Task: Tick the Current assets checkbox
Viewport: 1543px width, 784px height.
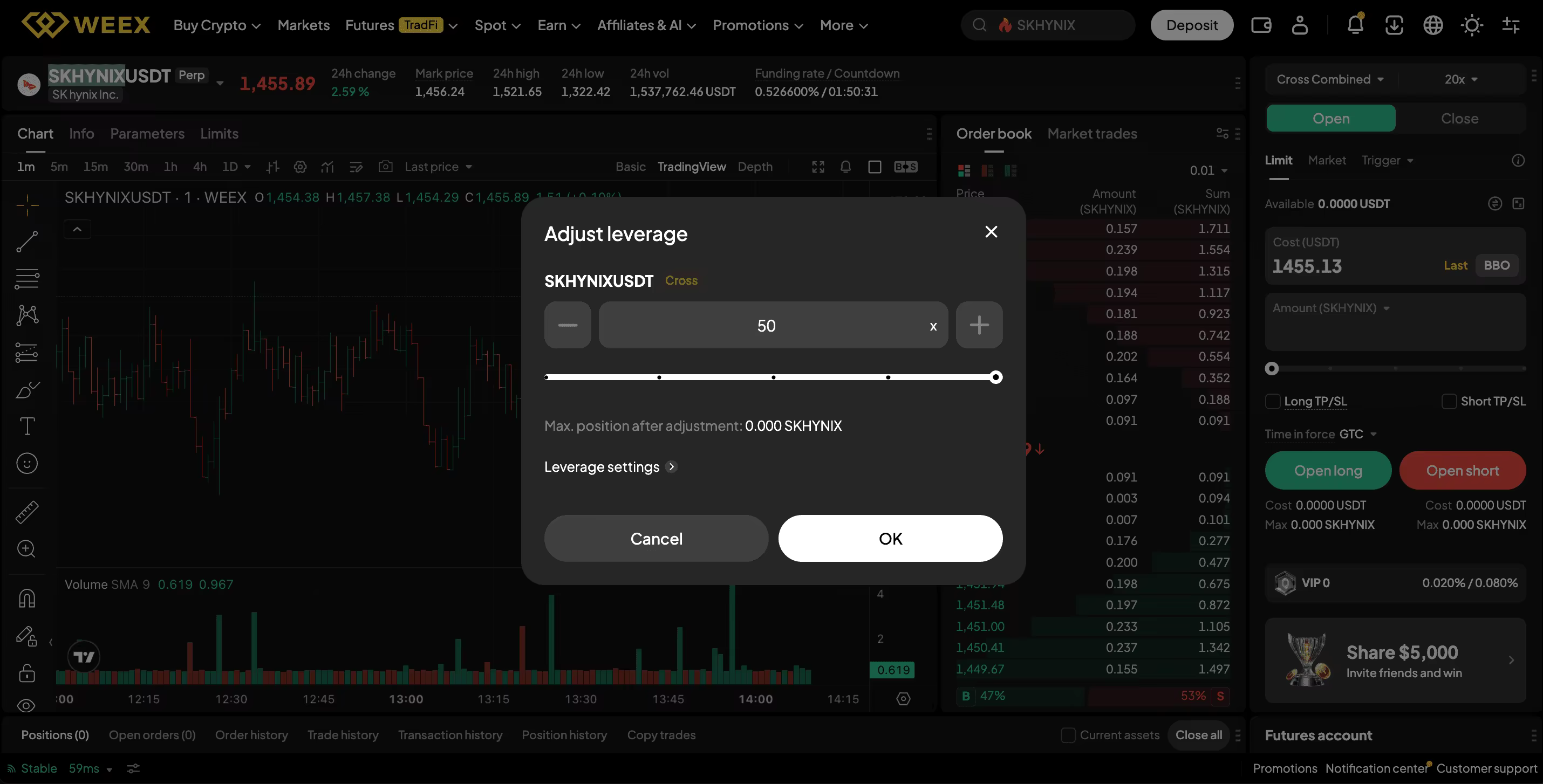Action: [1068, 735]
